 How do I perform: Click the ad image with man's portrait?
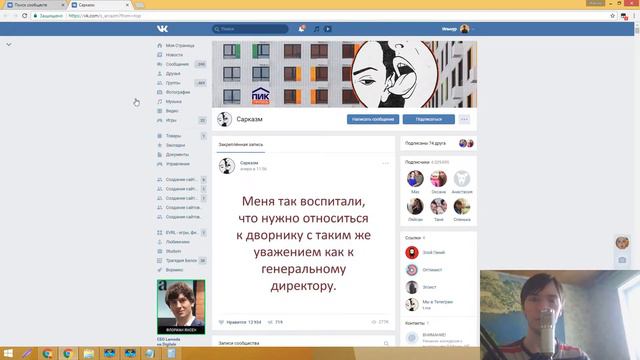181,307
